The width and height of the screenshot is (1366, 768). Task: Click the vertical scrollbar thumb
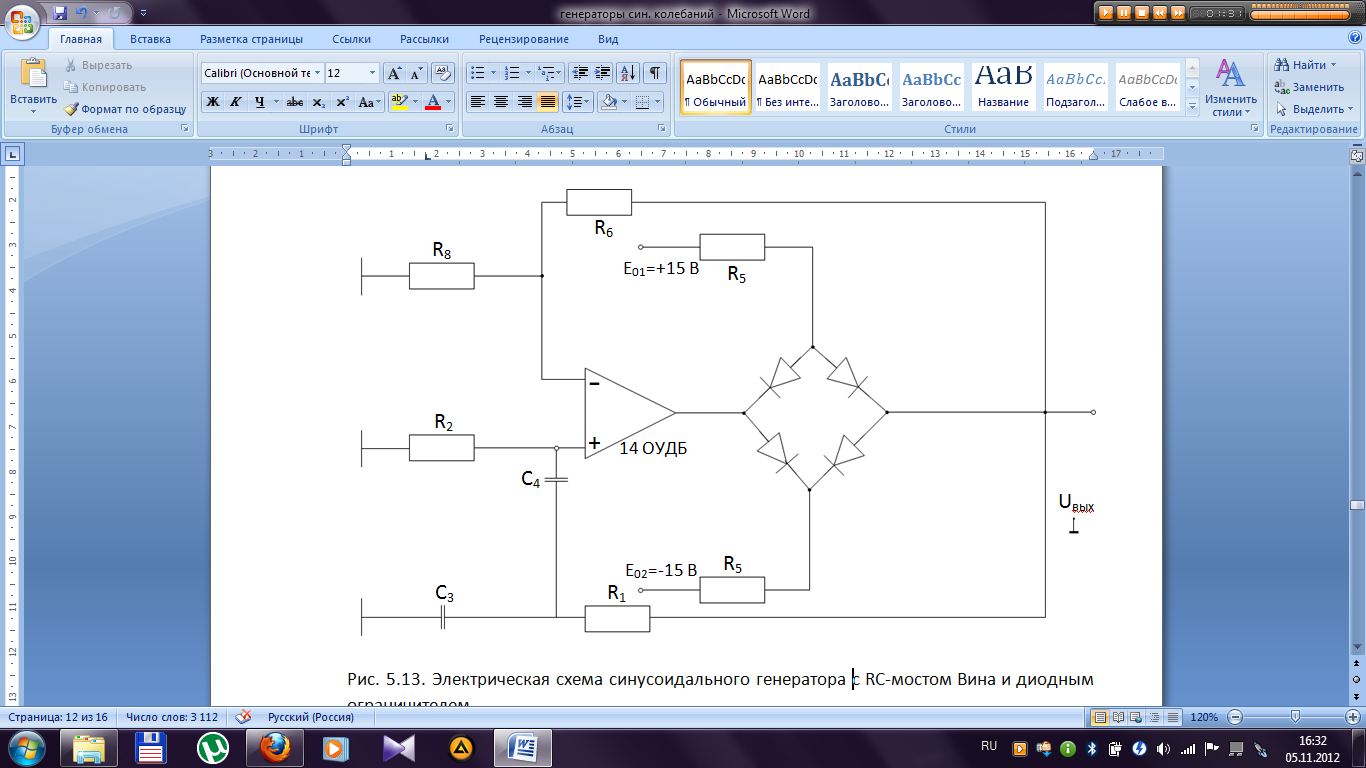coord(1357,505)
